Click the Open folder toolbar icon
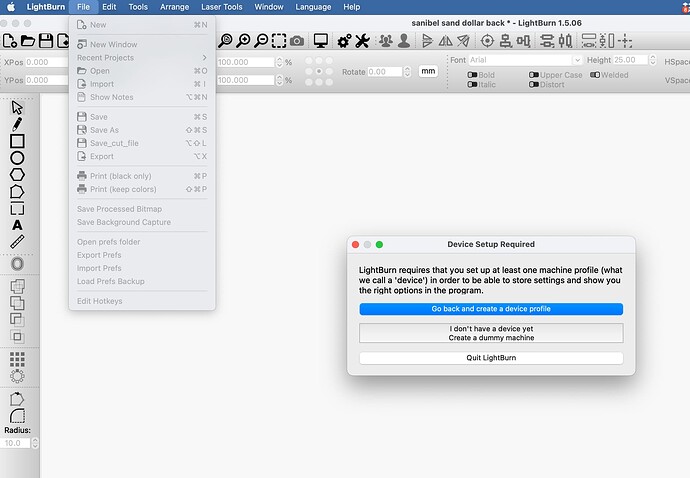This screenshot has width=690, height=478. 28,41
